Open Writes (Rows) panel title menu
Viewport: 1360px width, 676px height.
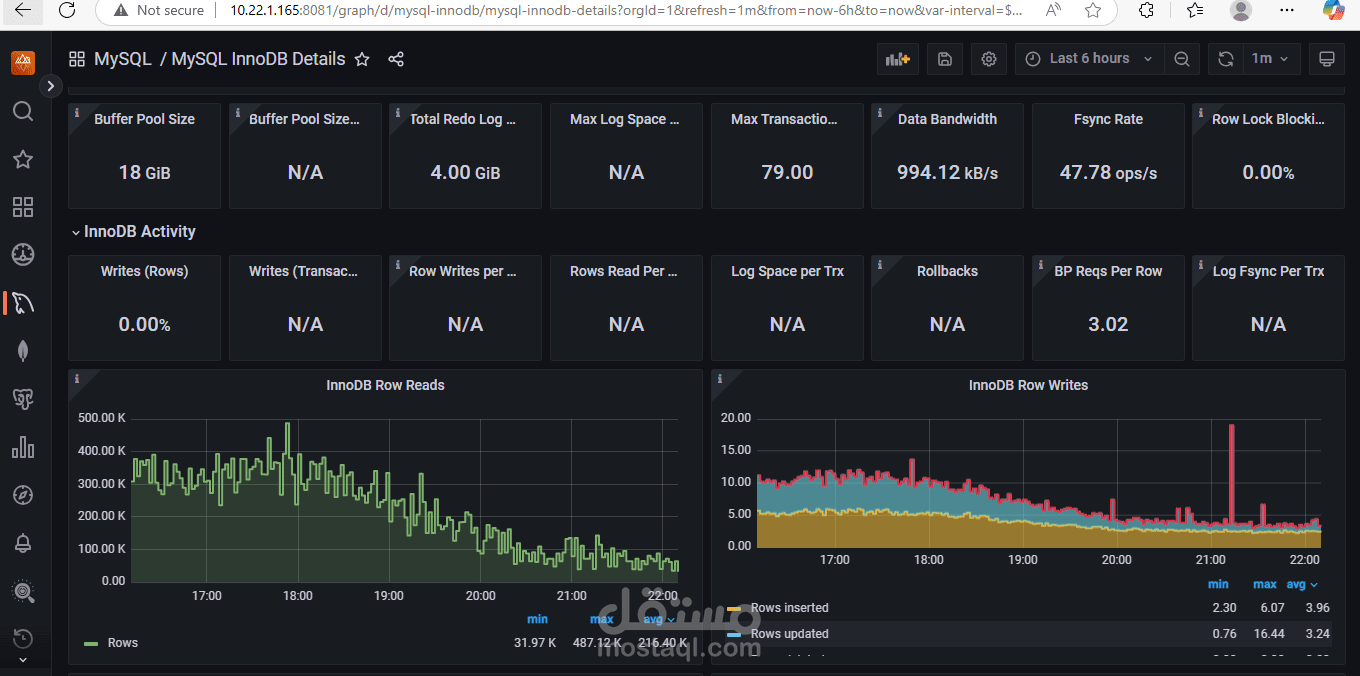144,271
